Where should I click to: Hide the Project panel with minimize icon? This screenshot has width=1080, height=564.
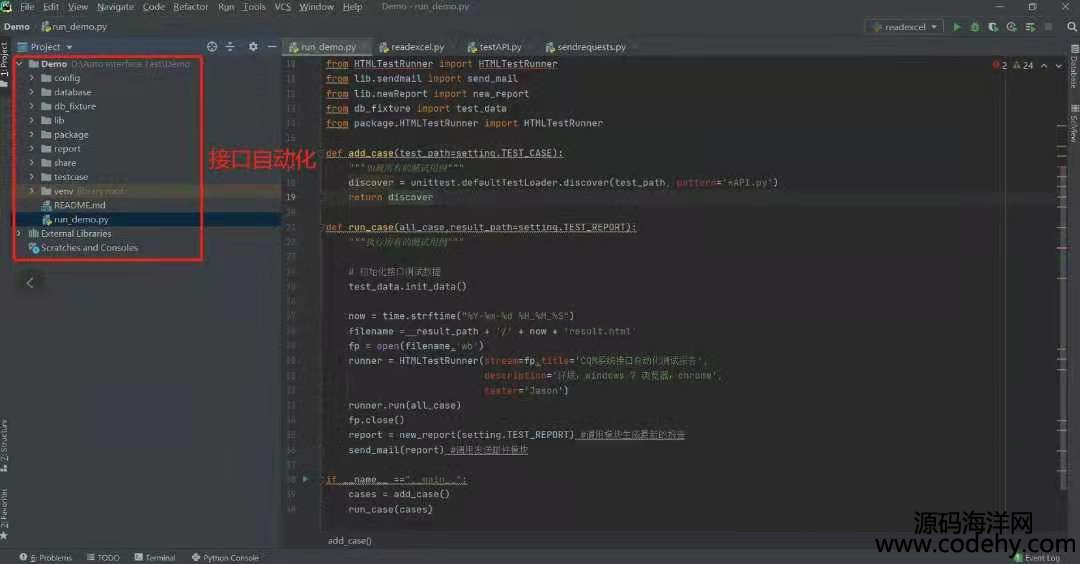tap(270, 47)
